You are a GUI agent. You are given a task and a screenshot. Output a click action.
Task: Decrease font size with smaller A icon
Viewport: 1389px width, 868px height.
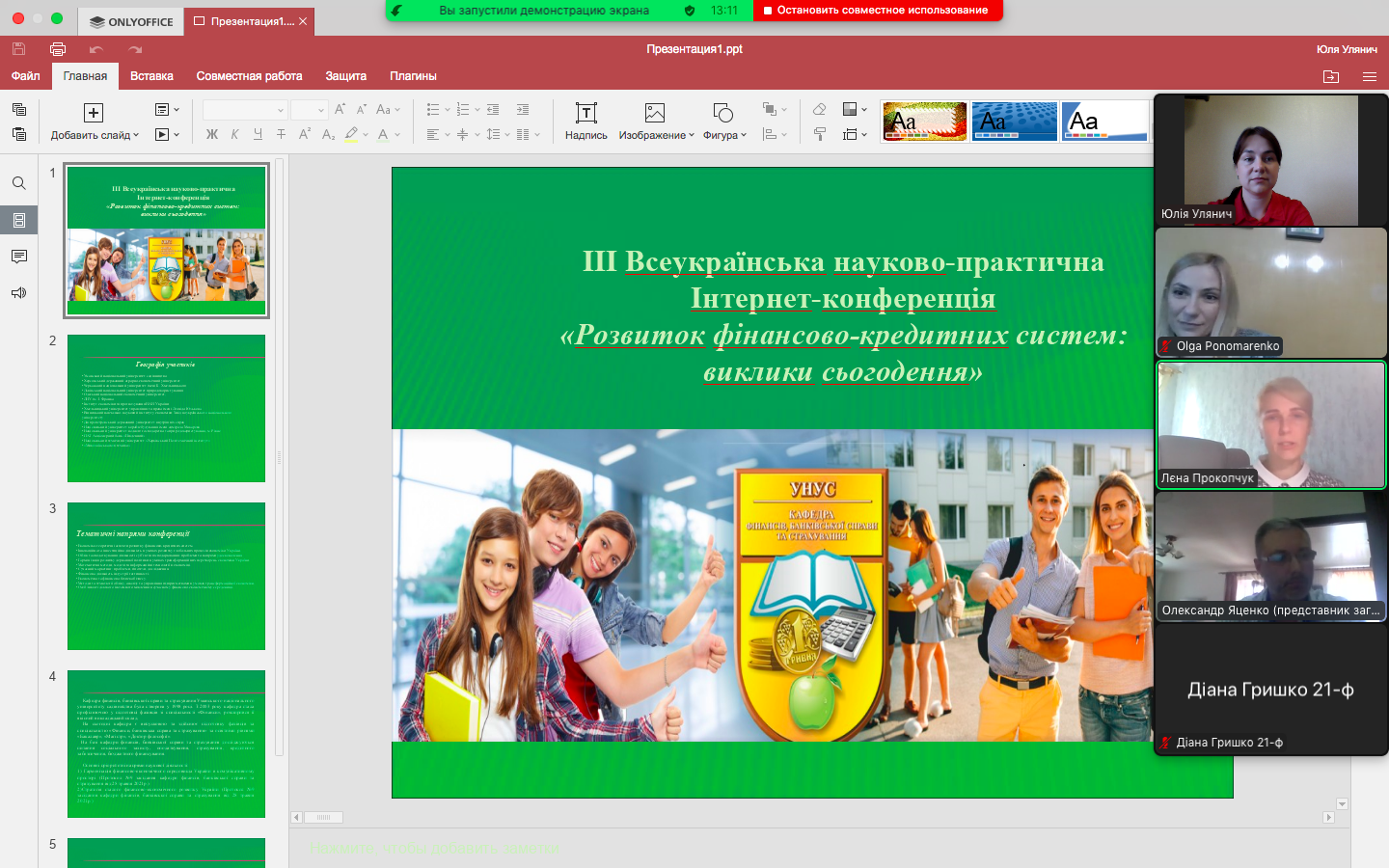(x=362, y=110)
